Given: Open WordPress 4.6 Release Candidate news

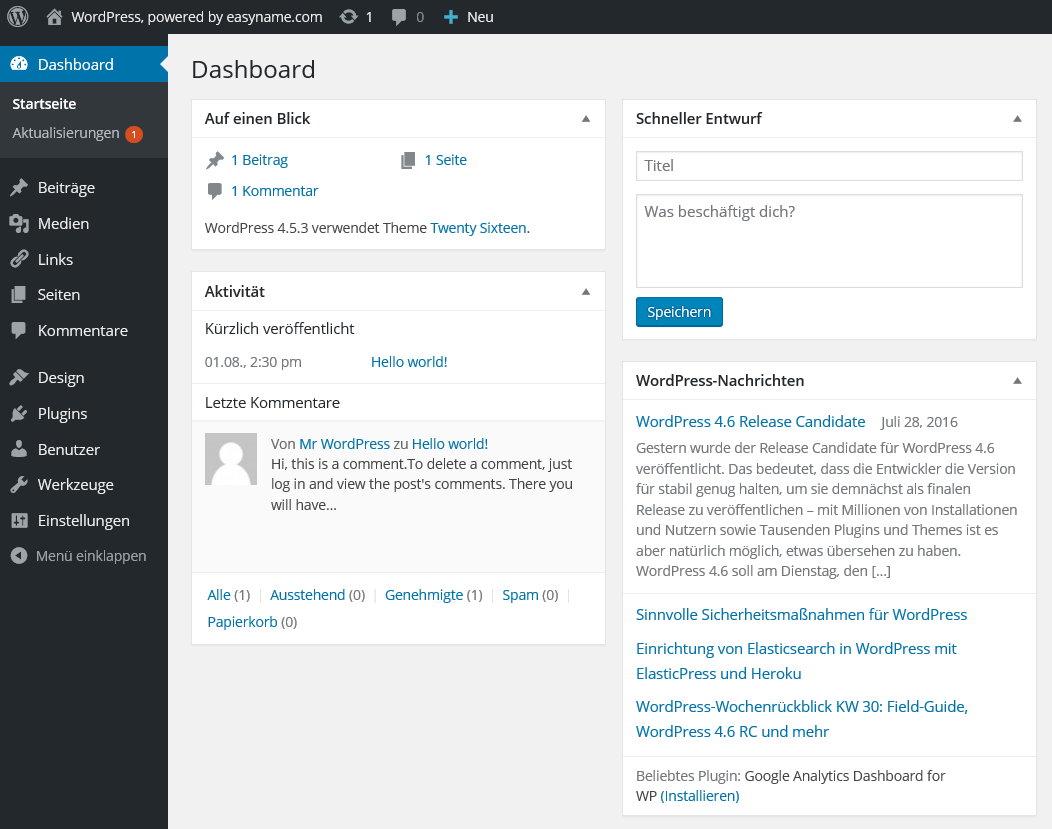Looking at the screenshot, I should (751, 422).
